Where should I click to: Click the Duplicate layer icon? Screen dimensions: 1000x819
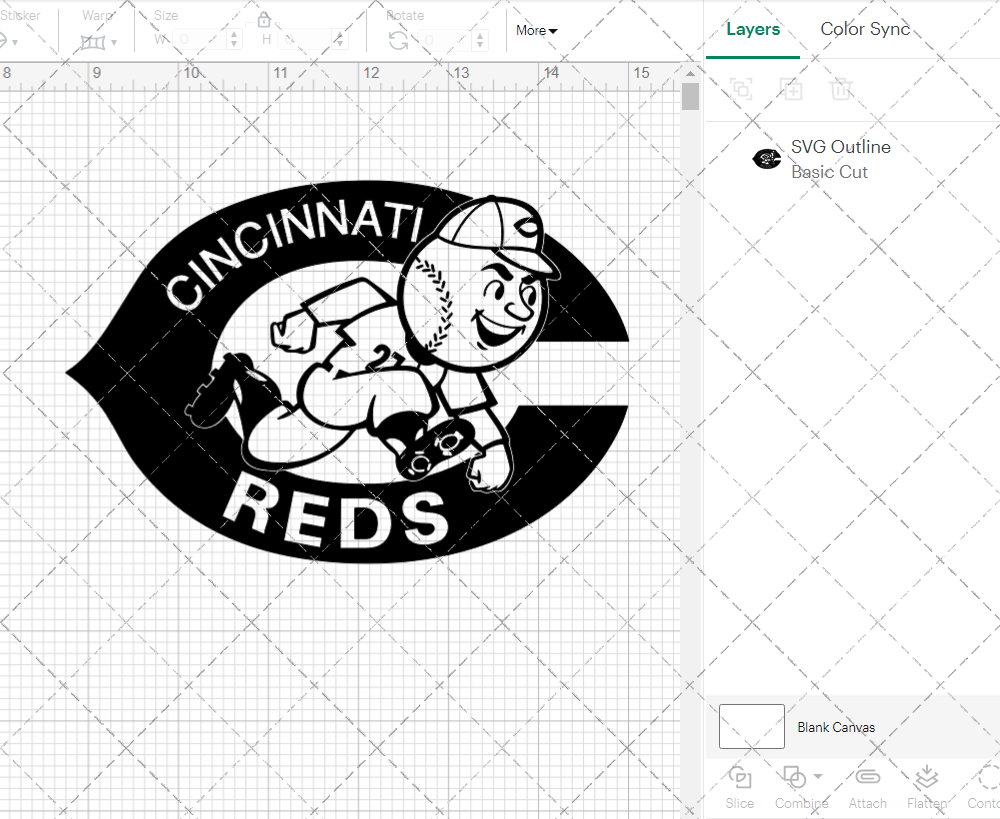click(x=791, y=89)
